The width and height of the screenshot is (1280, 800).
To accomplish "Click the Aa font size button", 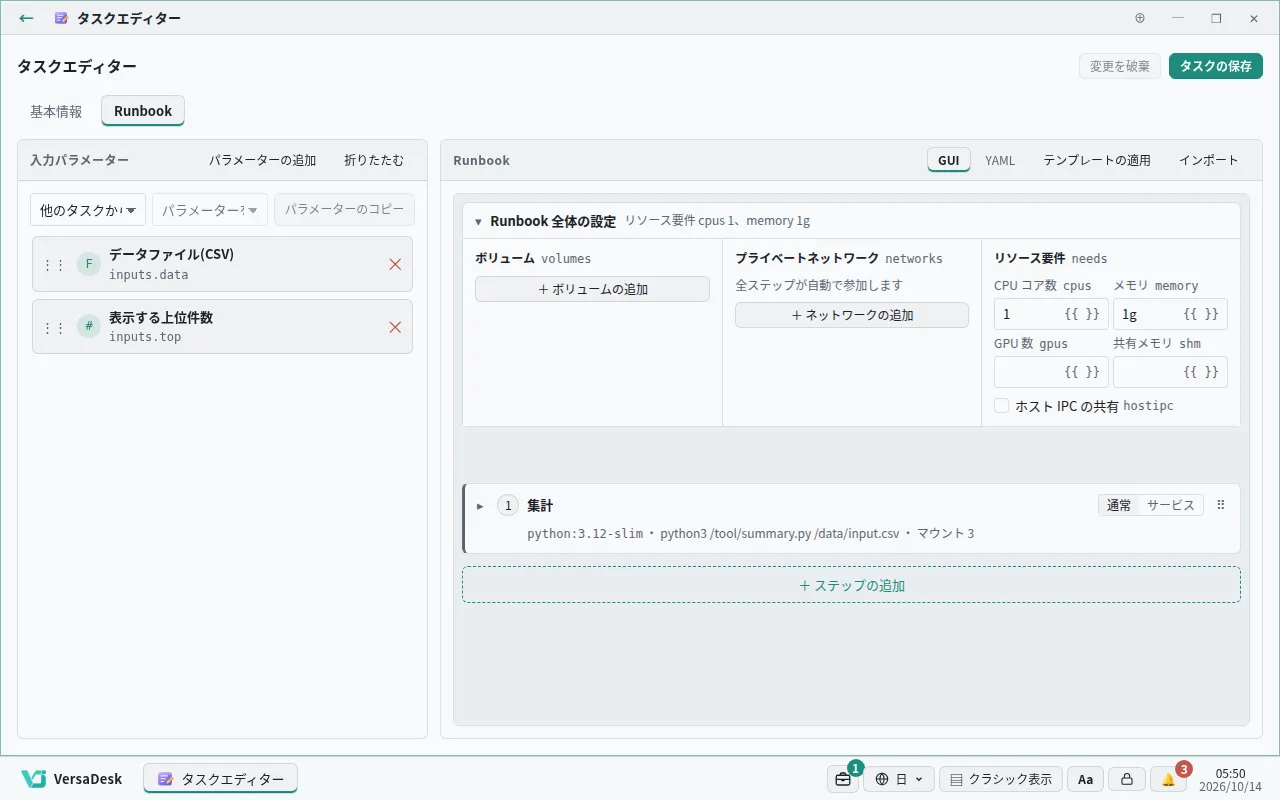I will (x=1085, y=779).
